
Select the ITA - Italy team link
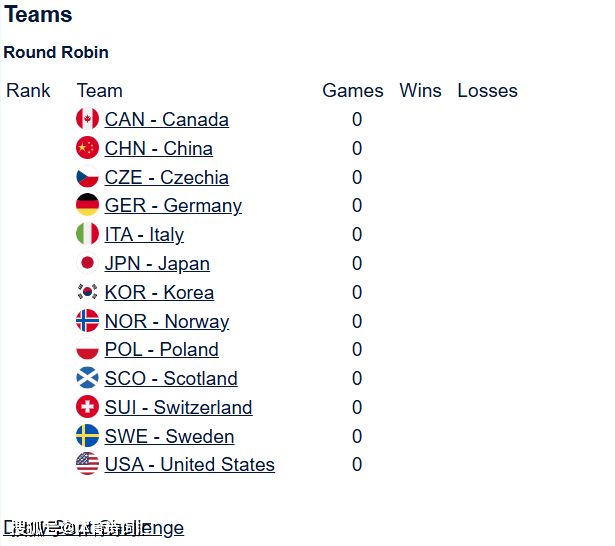144,234
